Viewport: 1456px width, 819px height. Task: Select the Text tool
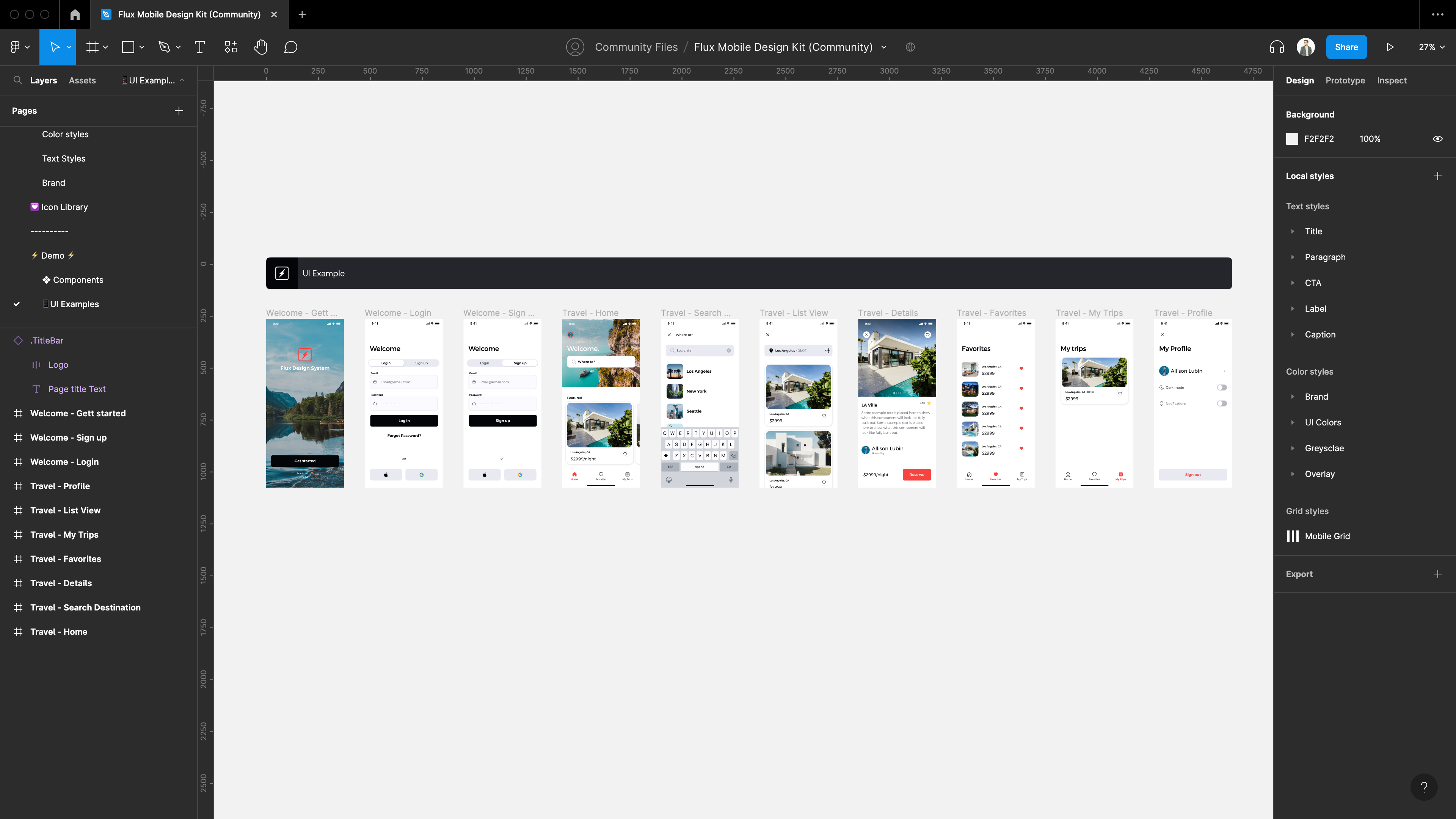coord(199,47)
